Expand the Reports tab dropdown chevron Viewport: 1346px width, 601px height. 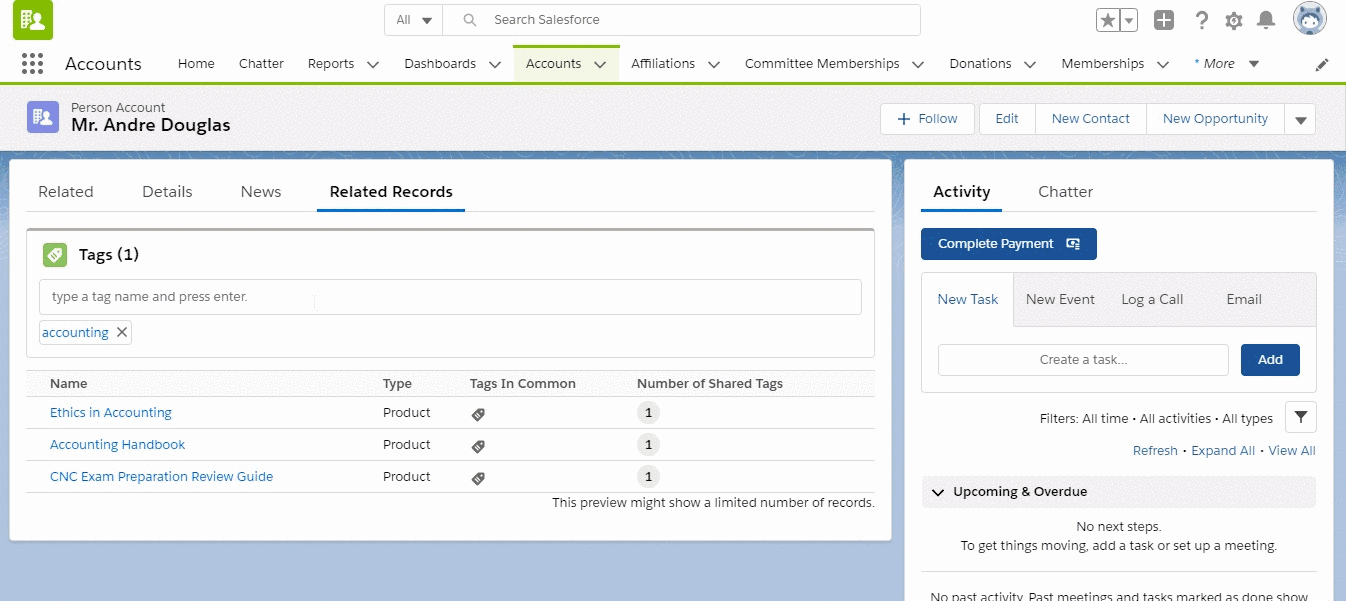tap(373, 64)
